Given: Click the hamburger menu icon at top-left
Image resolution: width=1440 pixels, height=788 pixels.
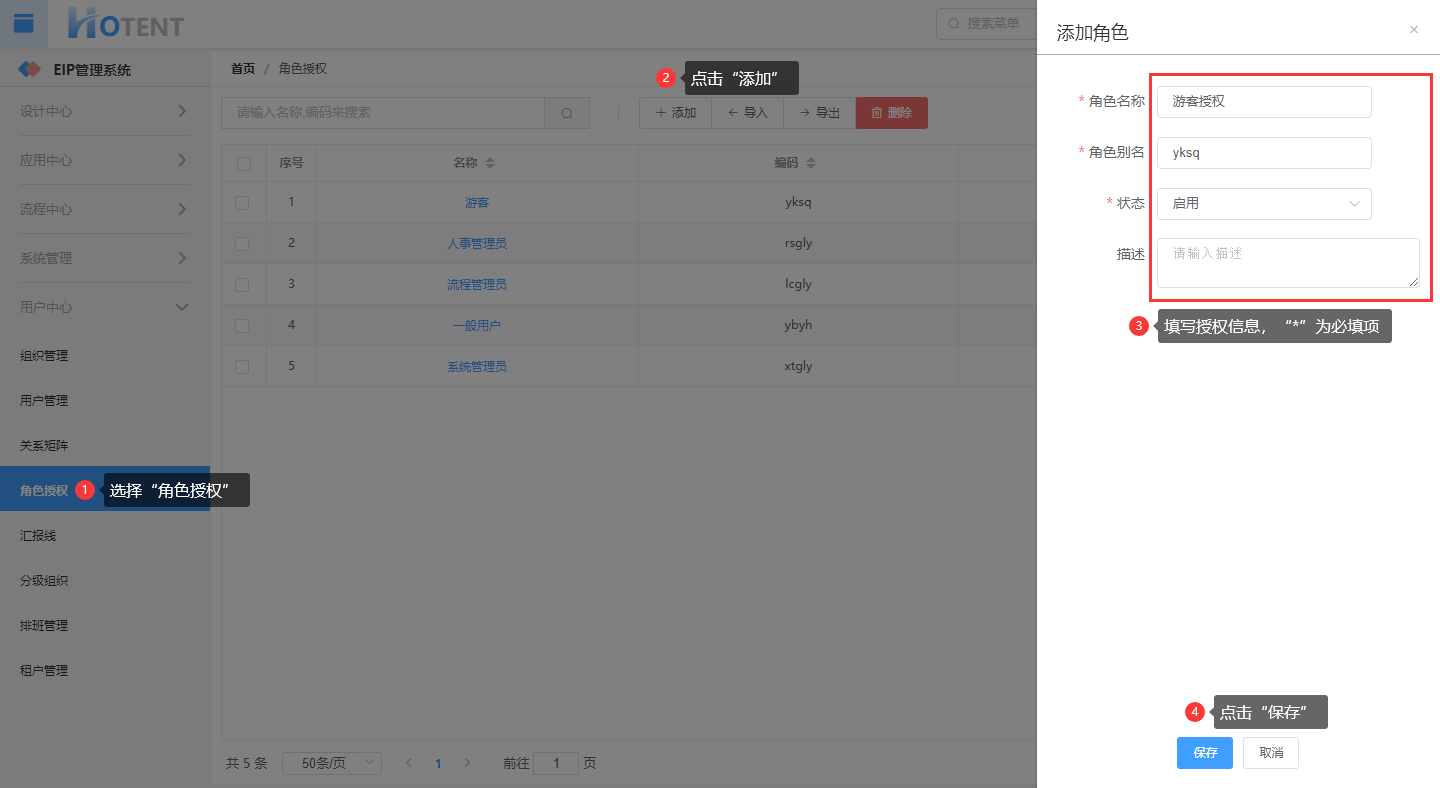Looking at the screenshot, I should click(24, 24).
